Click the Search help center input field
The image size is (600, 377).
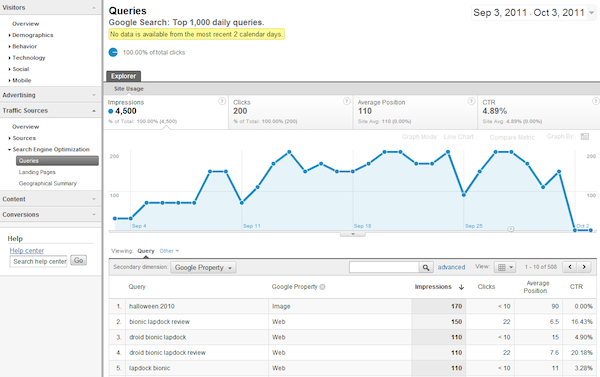pyautogui.click(x=39, y=261)
